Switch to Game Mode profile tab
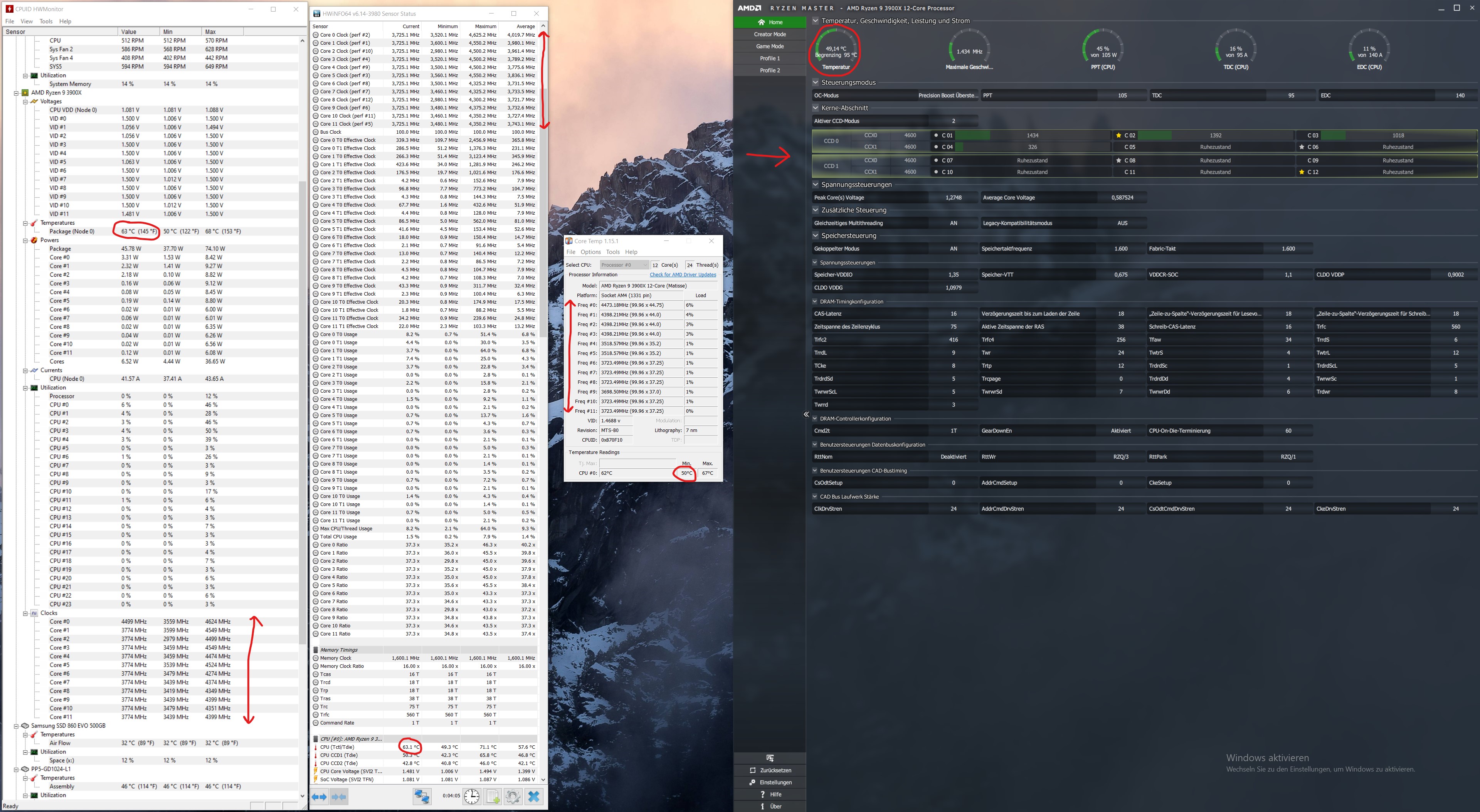 [x=769, y=46]
